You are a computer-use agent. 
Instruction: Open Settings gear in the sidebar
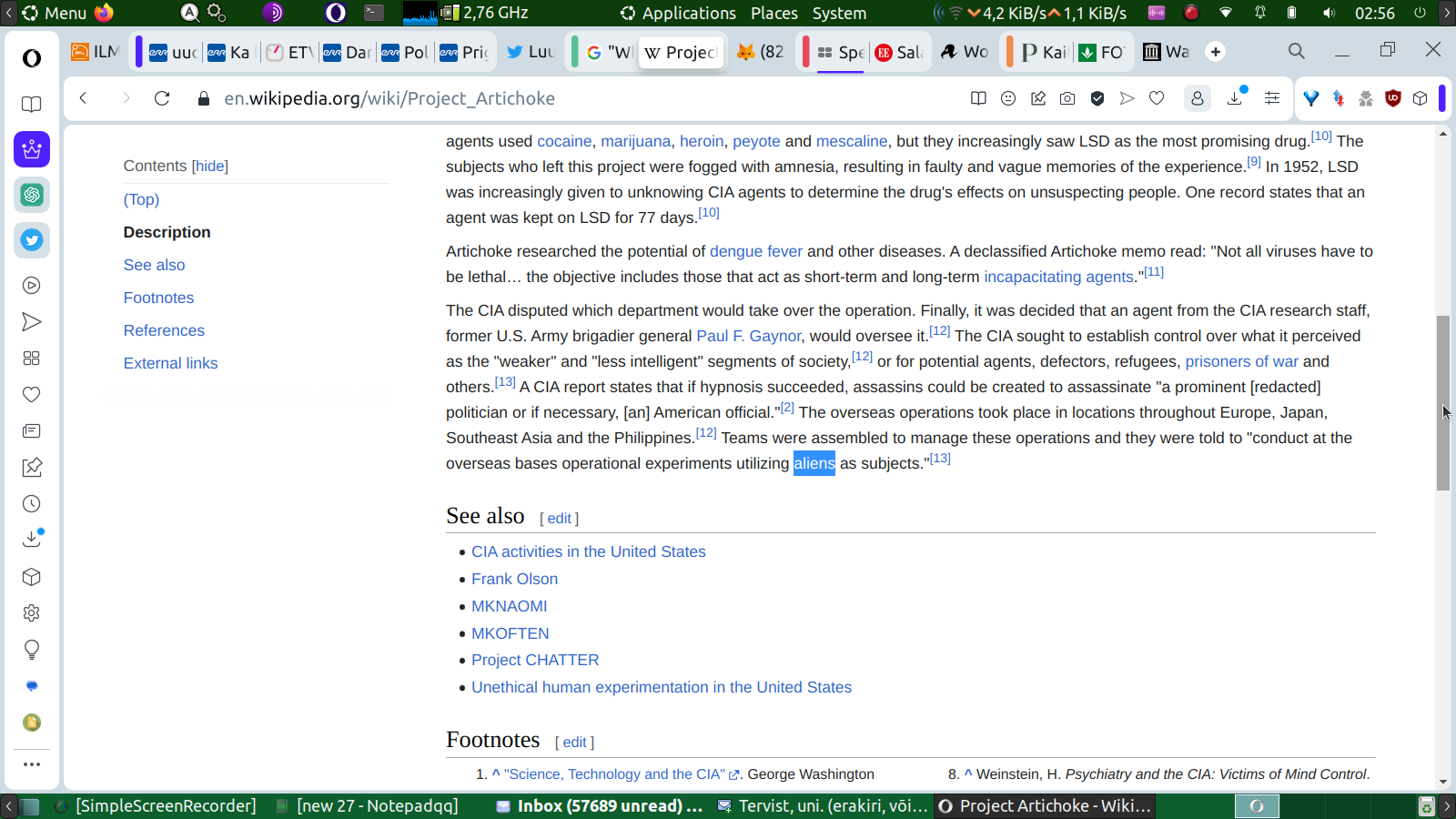point(32,613)
